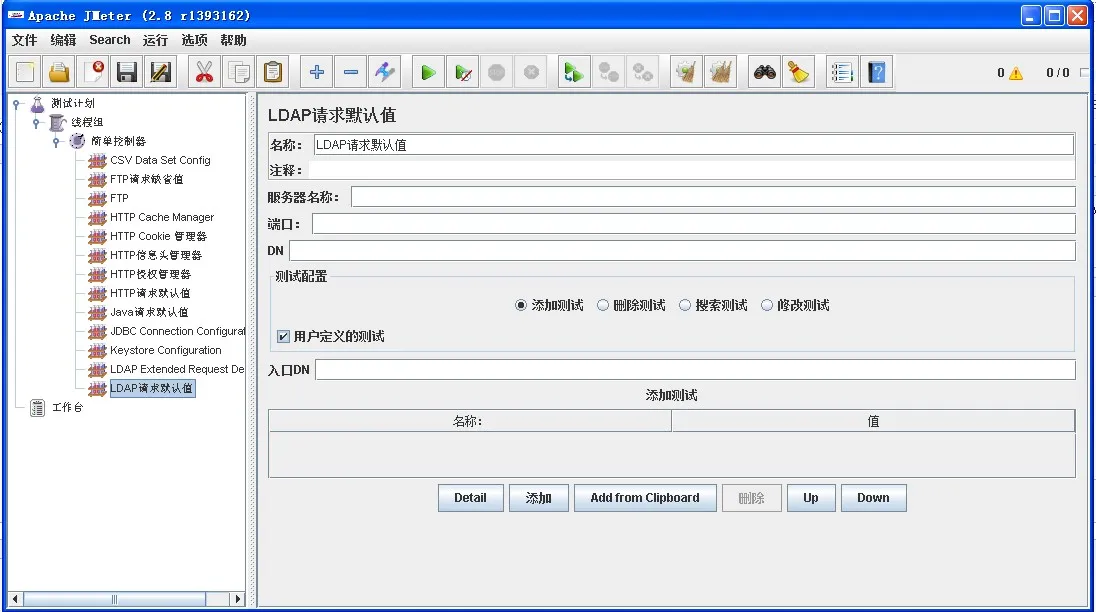This screenshot has width=1096, height=612.
Task: Collapse all nodes with minus icon
Action: tap(351, 72)
